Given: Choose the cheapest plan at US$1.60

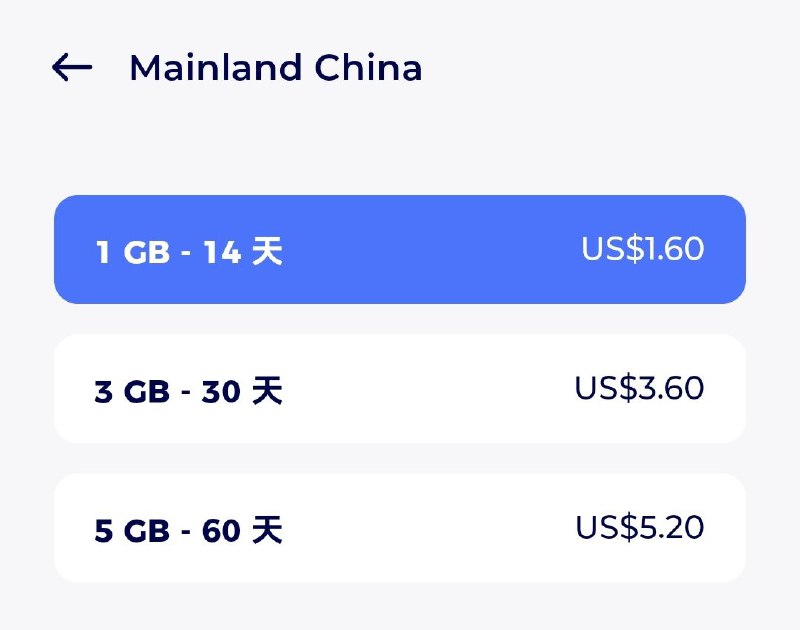Looking at the screenshot, I should click(399, 249).
